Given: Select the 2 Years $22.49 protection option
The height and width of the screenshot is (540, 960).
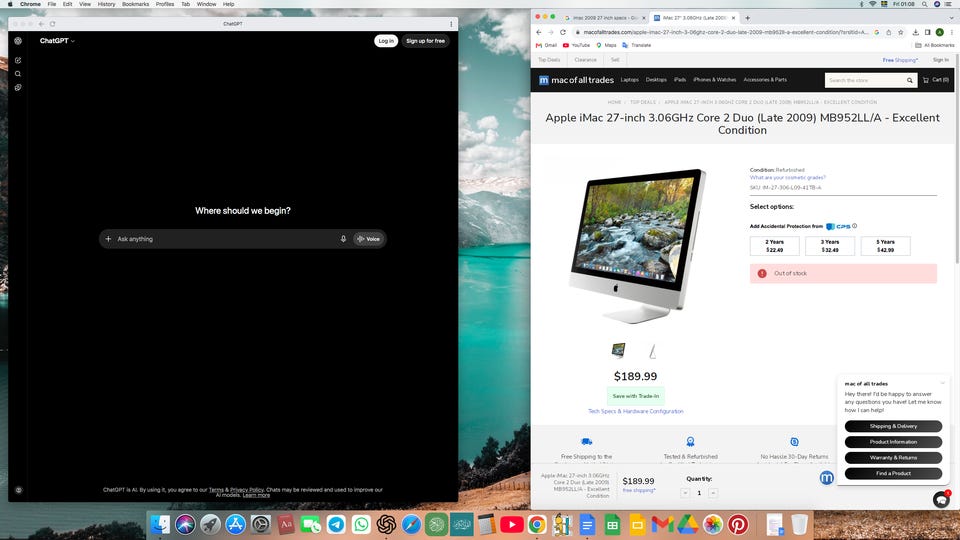Looking at the screenshot, I should [774, 246].
